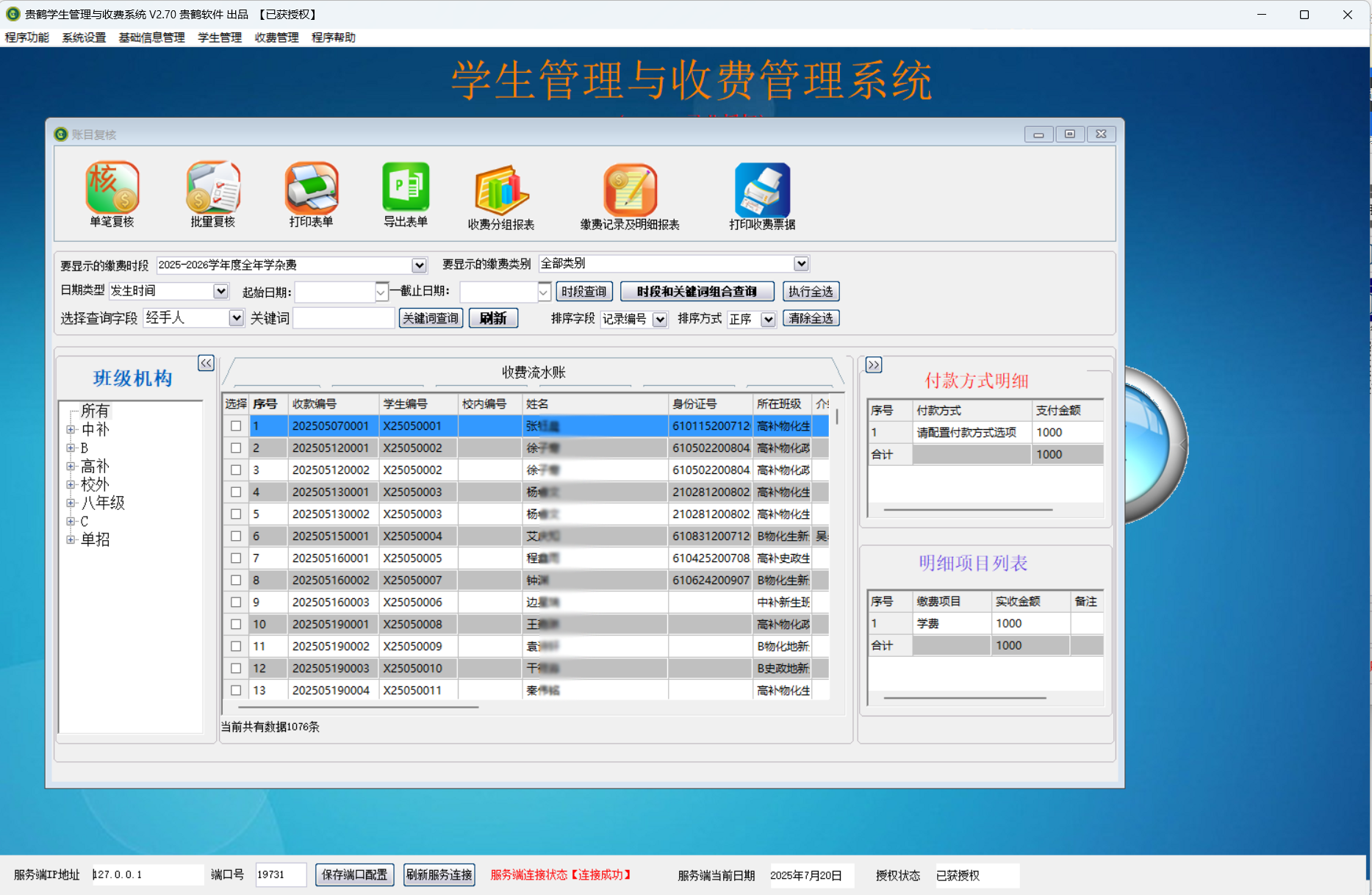Click inside the 关键词 keyword input field

tap(343, 317)
